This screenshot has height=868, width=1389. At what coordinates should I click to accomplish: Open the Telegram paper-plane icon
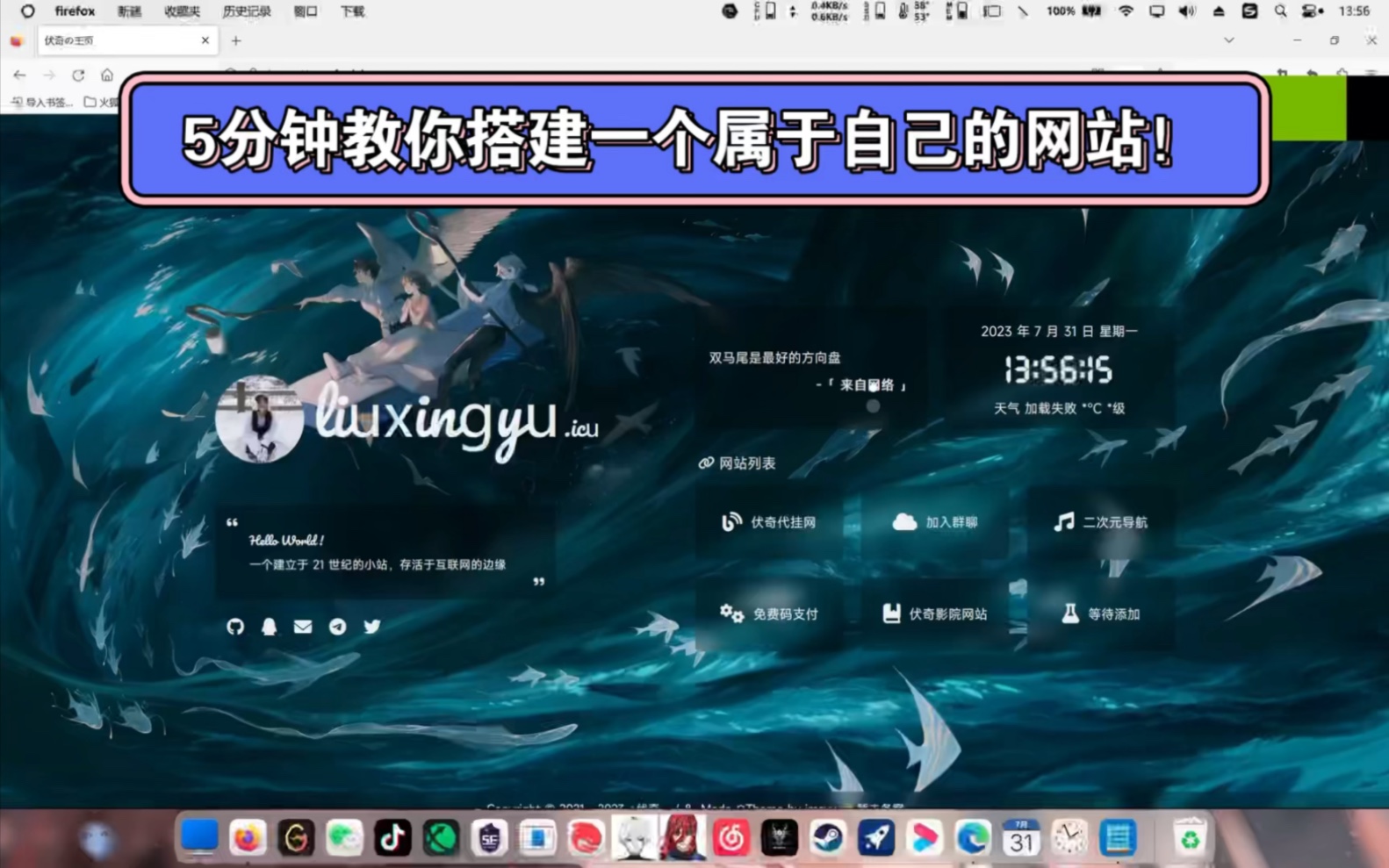[x=337, y=626]
